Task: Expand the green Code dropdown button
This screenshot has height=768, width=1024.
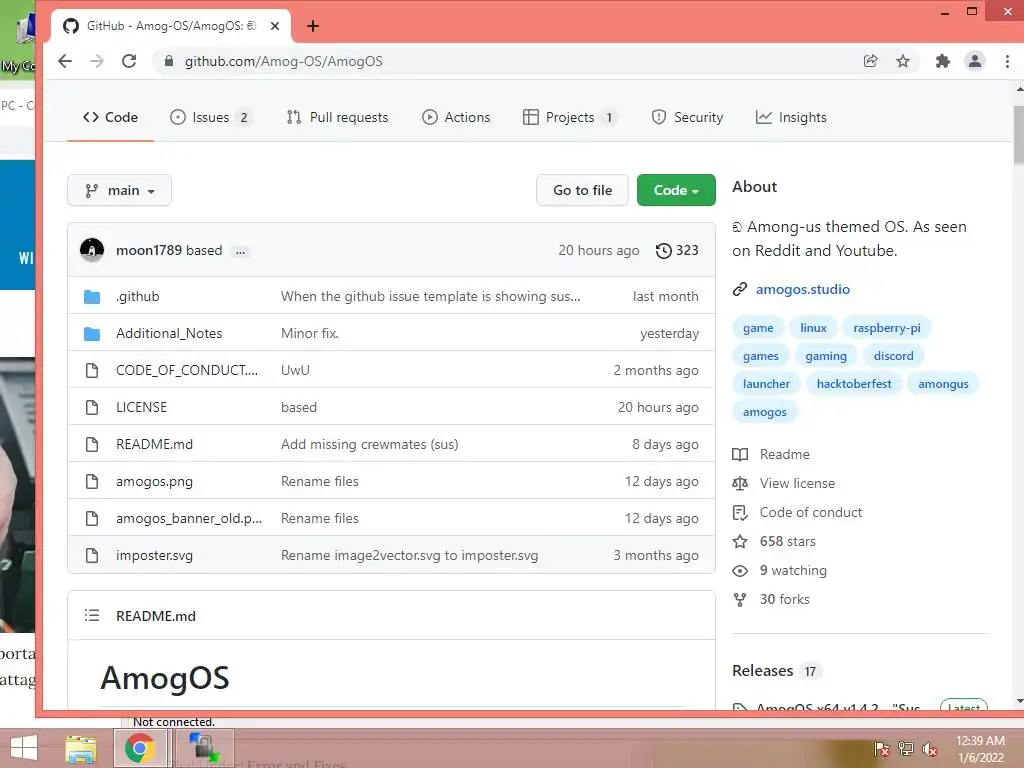Action: coord(676,190)
